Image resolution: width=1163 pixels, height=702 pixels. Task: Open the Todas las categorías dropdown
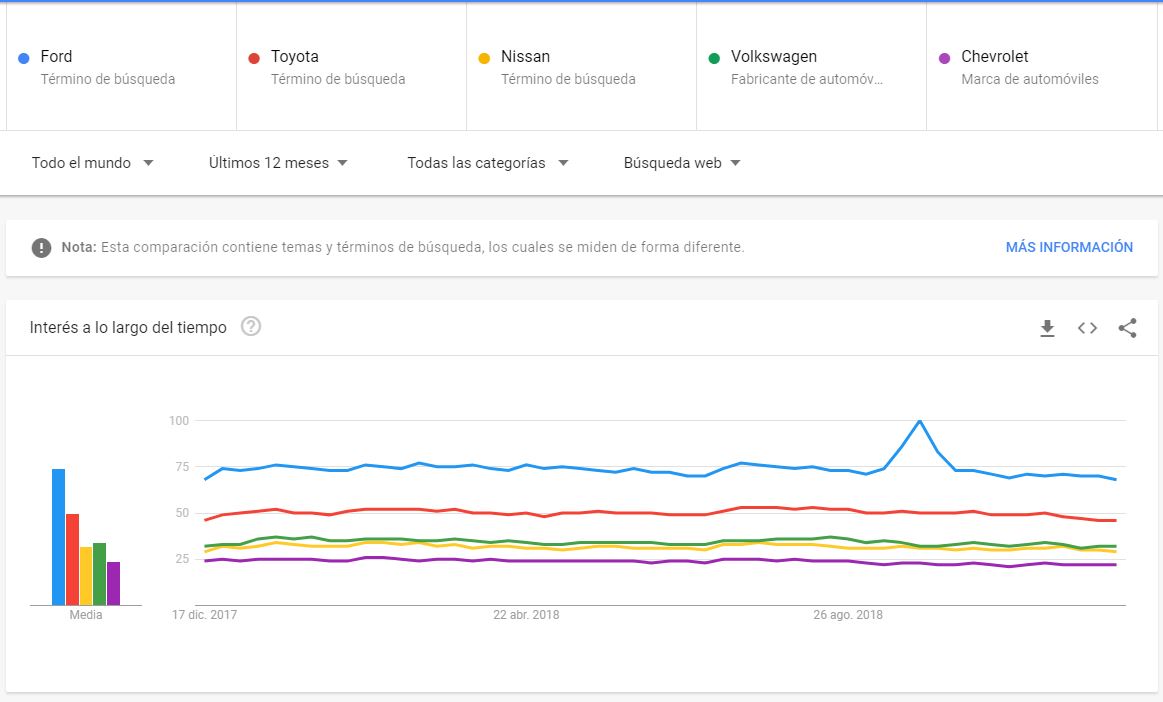(x=487, y=163)
